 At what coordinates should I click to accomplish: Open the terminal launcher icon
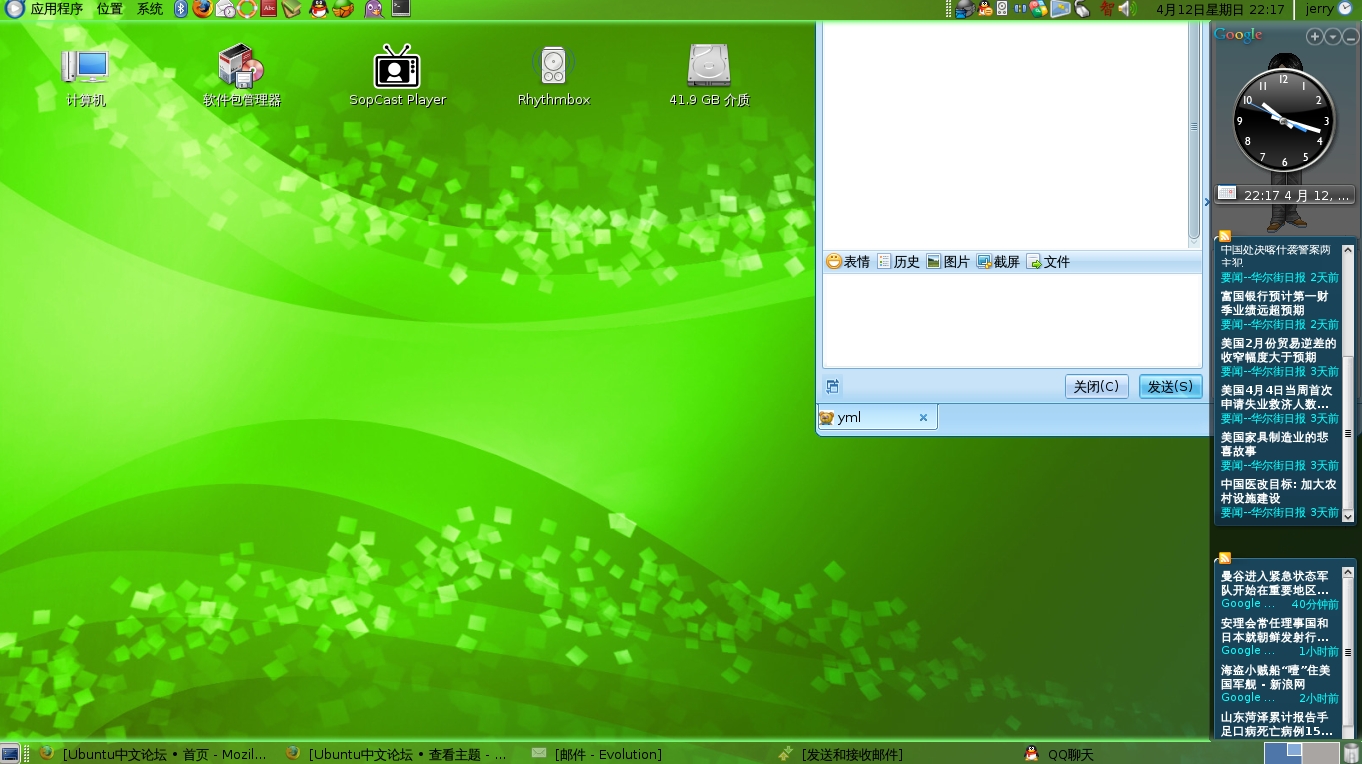(x=400, y=9)
